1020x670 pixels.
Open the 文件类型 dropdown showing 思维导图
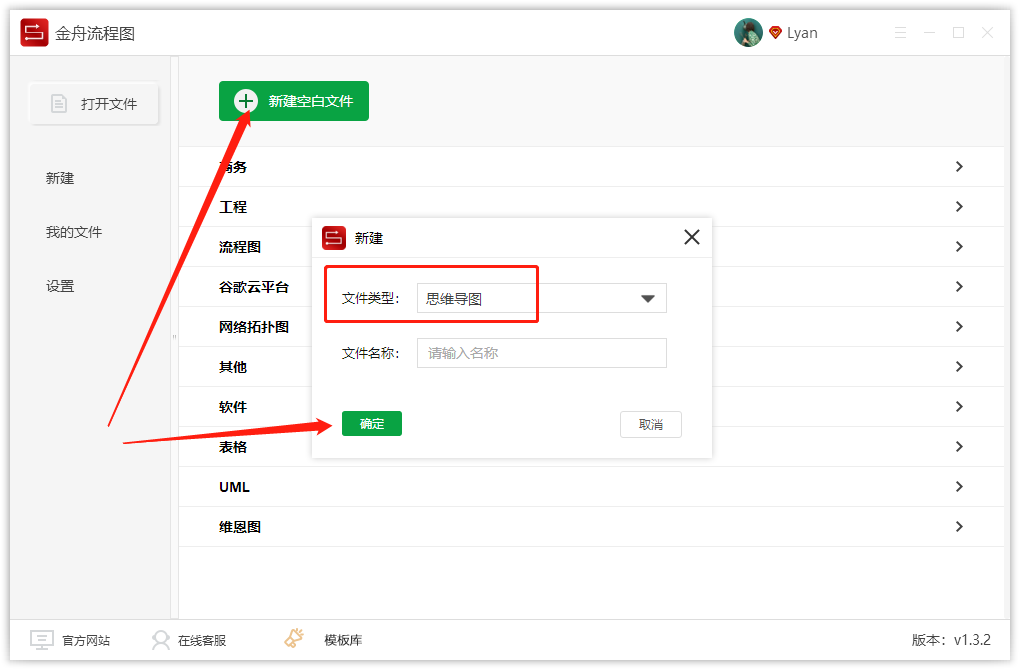click(541, 299)
